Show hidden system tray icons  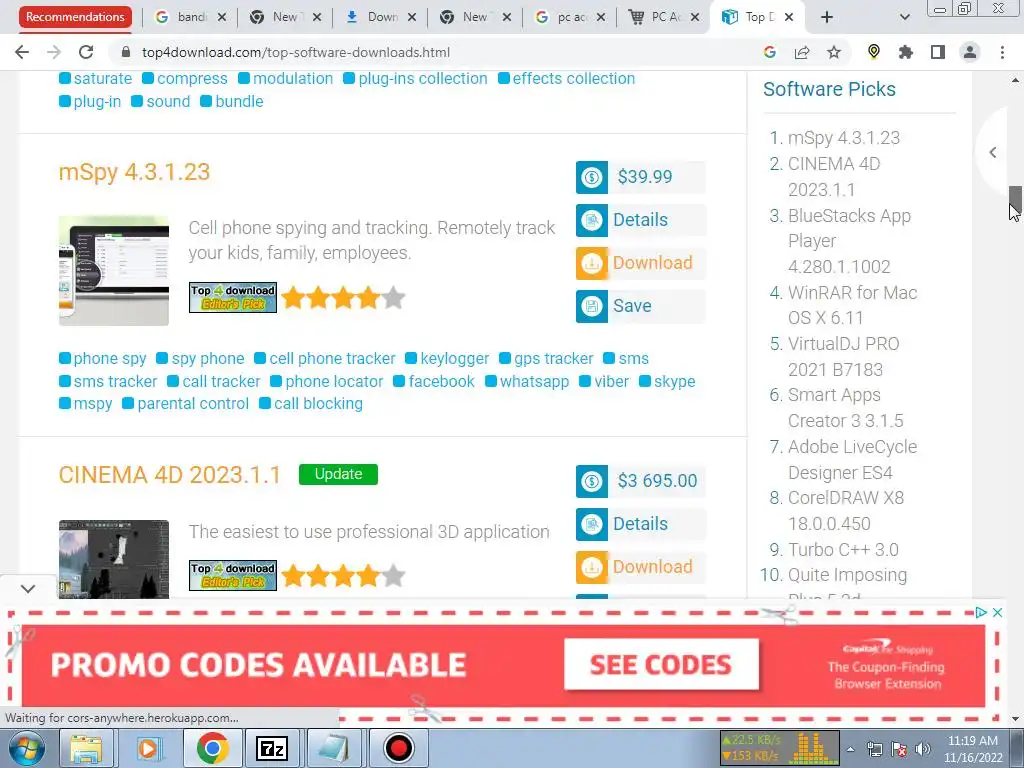pos(850,749)
